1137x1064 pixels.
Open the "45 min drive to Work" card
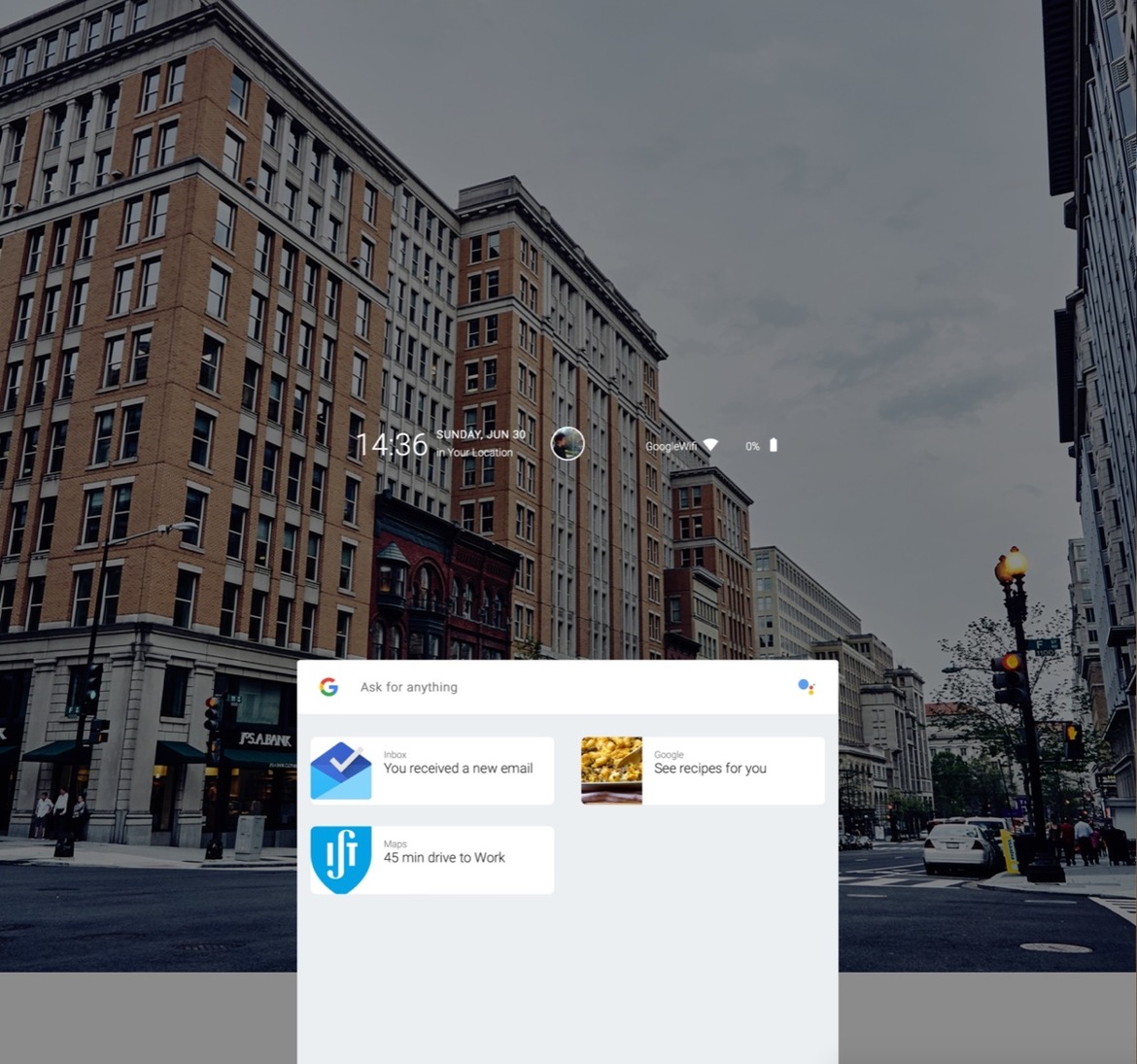tap(444, 858)
